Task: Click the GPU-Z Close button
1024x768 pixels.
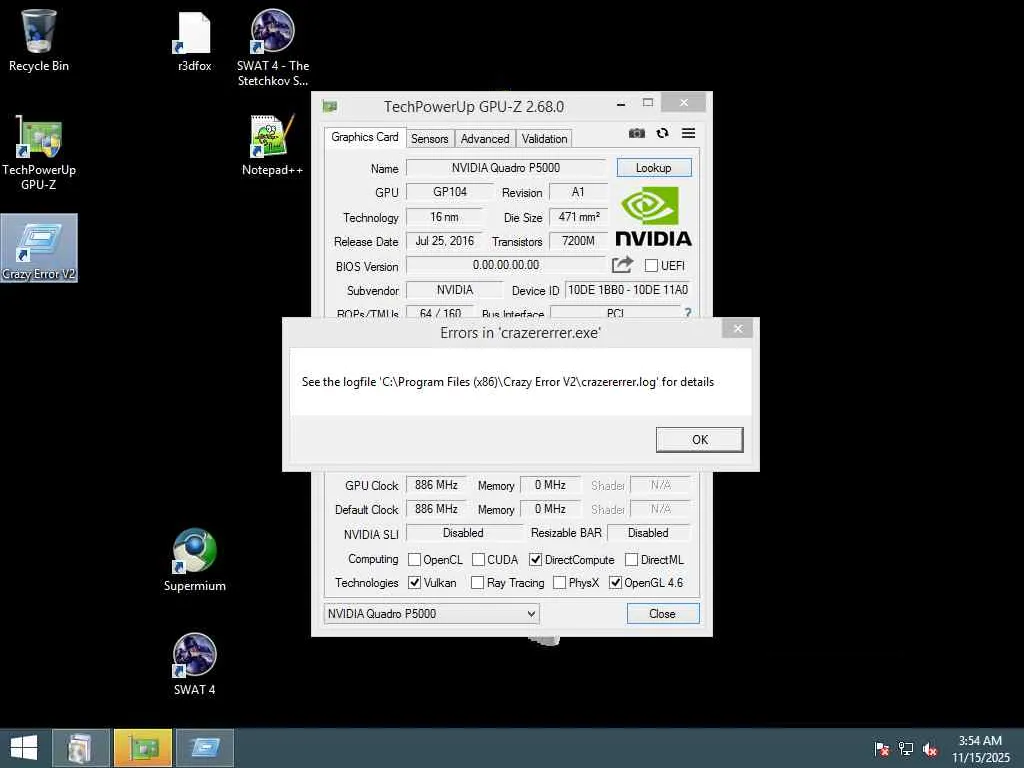Action: [x=663, y=613]
